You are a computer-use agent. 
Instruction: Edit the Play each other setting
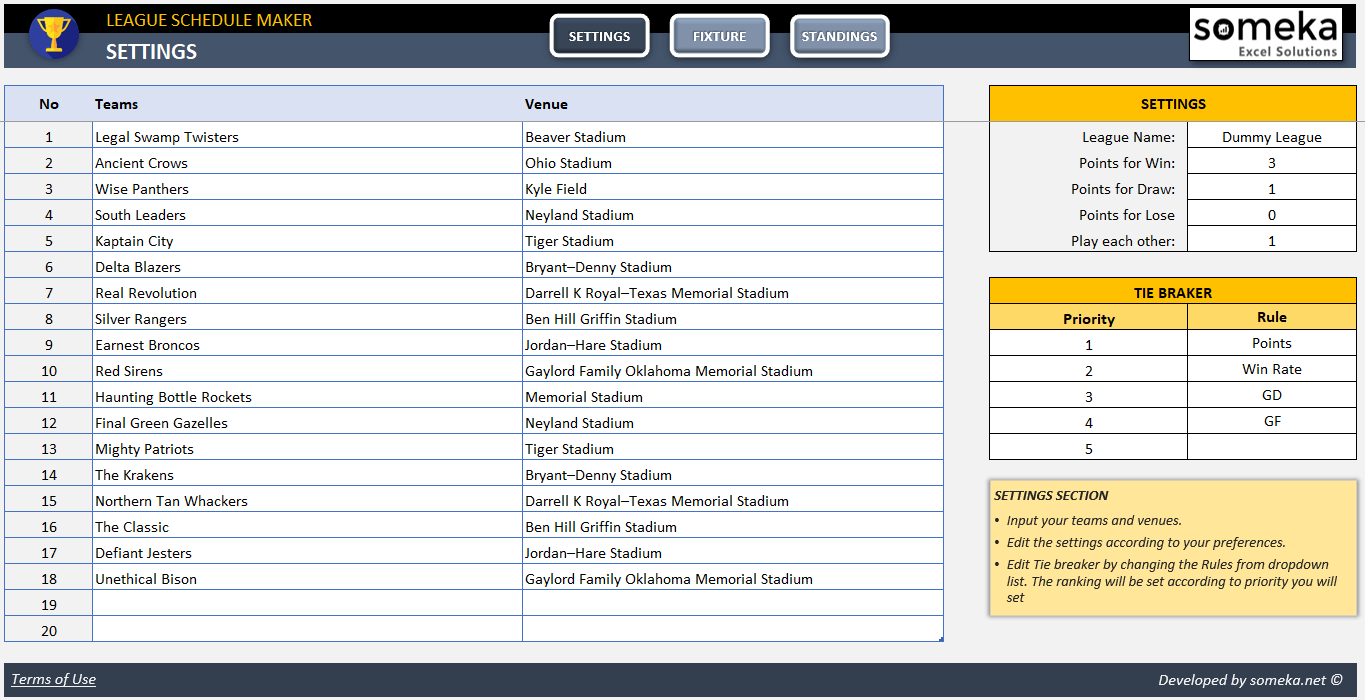(1271, 240)
